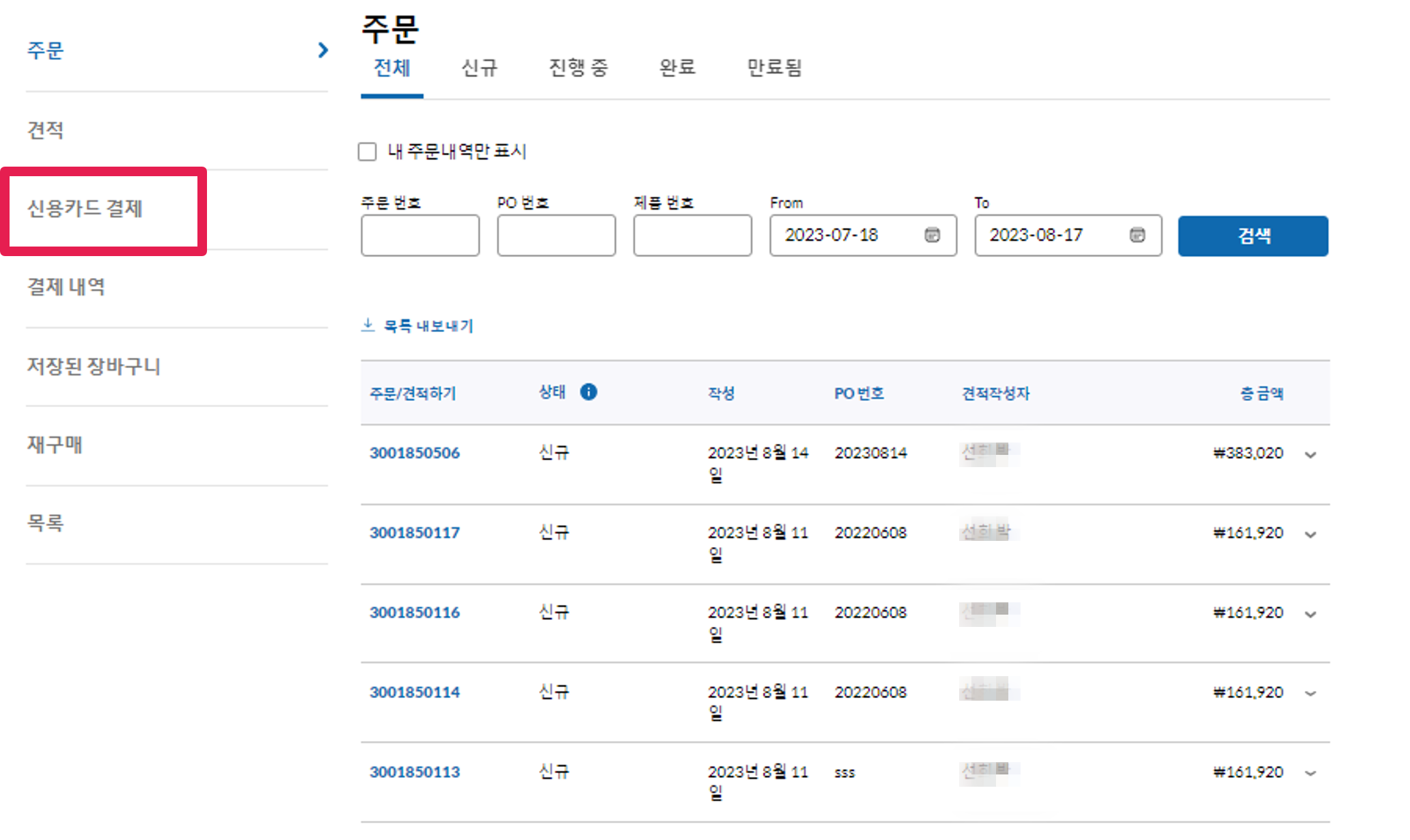Image resolution: width=1410 pixels, height=840 pixels.
Task: Expand order 3001850506 row chevron
Action: click(x=1310, y=455)
